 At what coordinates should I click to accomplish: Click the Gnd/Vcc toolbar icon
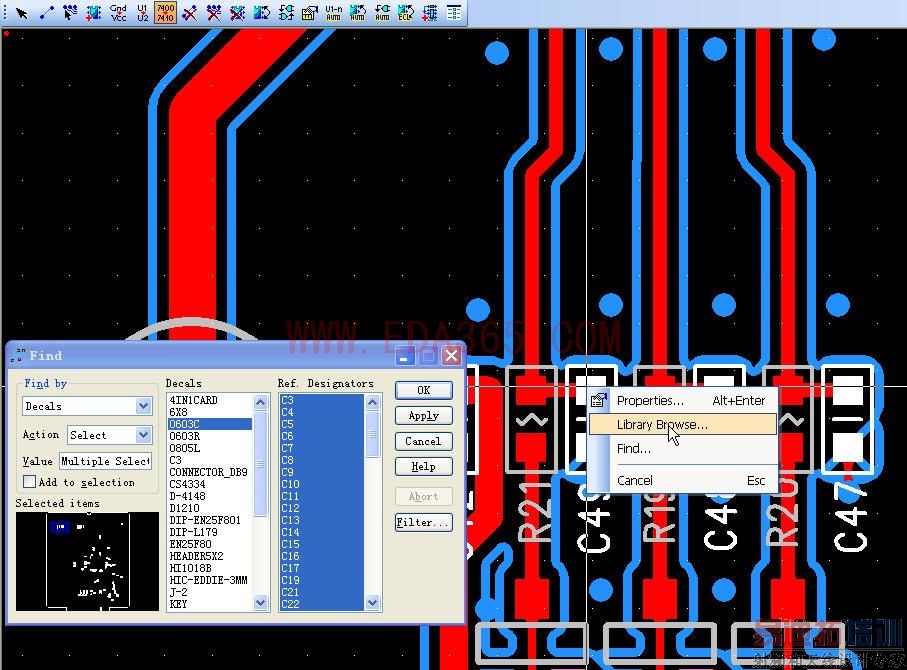pyautogui.click(x=118, y=13)
